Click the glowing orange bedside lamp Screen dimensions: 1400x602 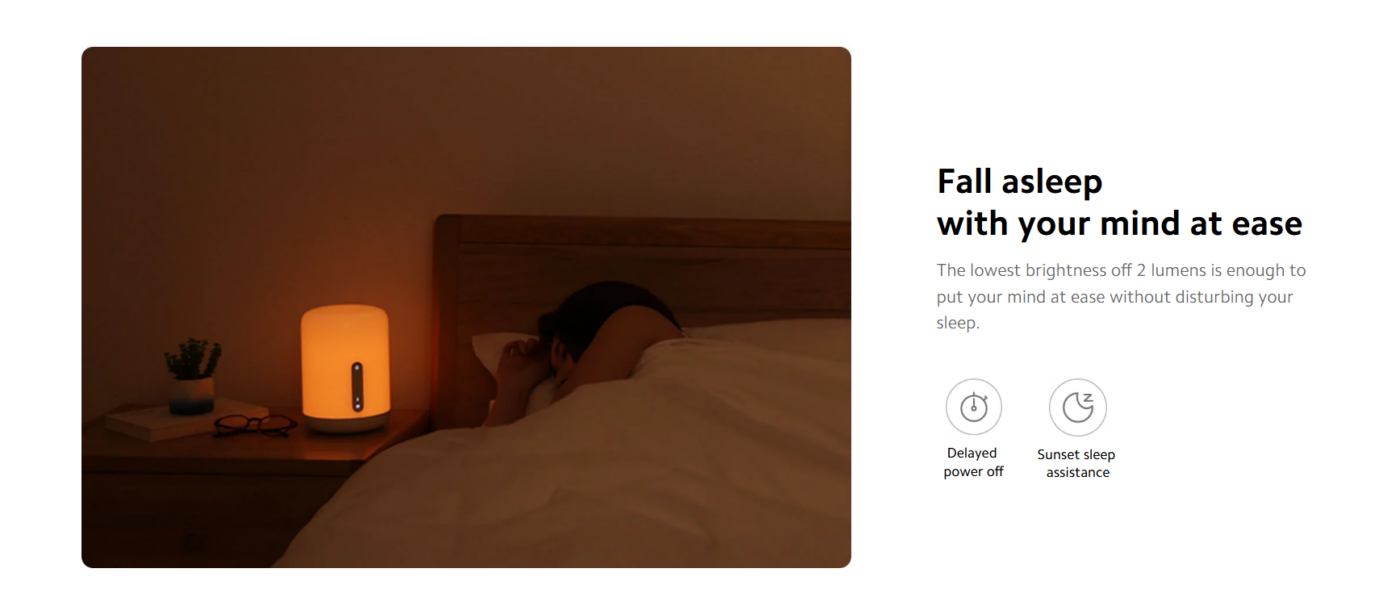click(x=345, y=369)
